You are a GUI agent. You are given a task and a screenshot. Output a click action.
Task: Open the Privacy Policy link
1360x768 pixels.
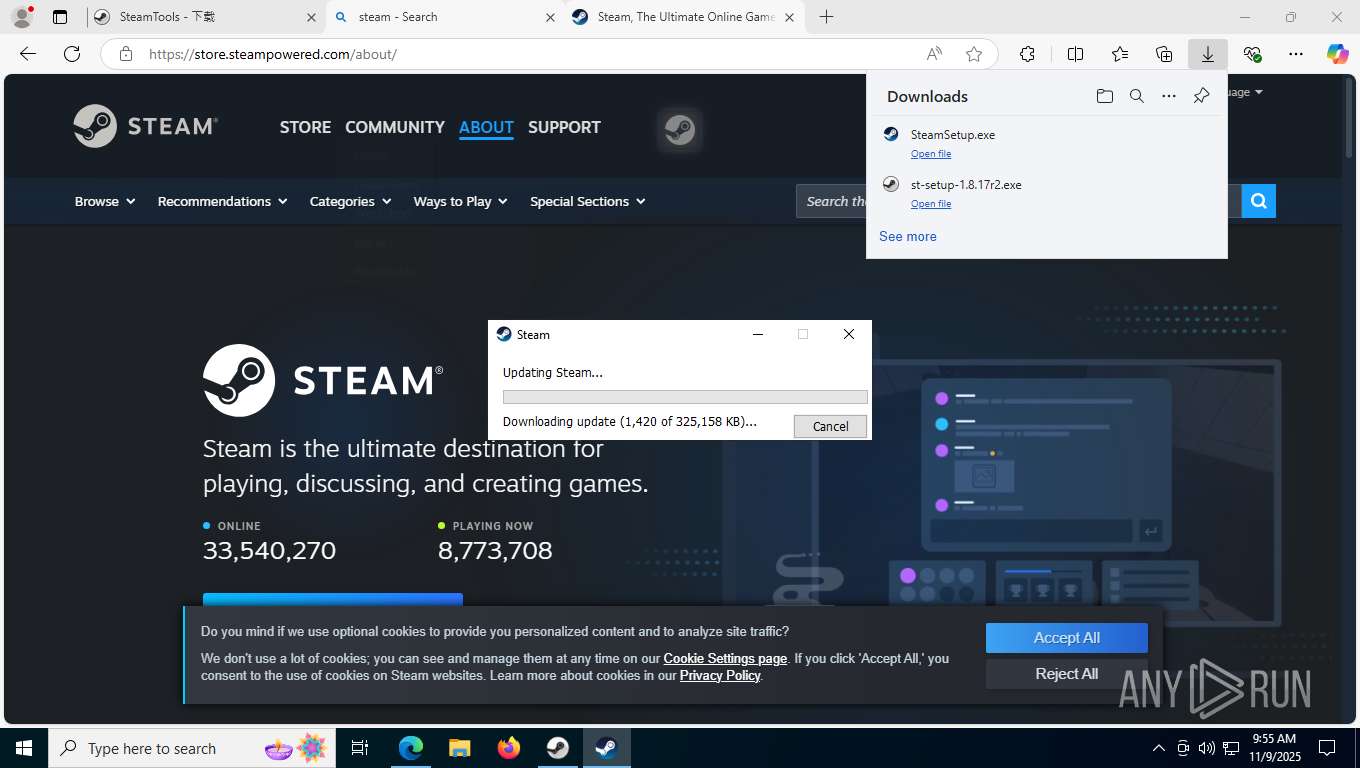click(720, 675)
